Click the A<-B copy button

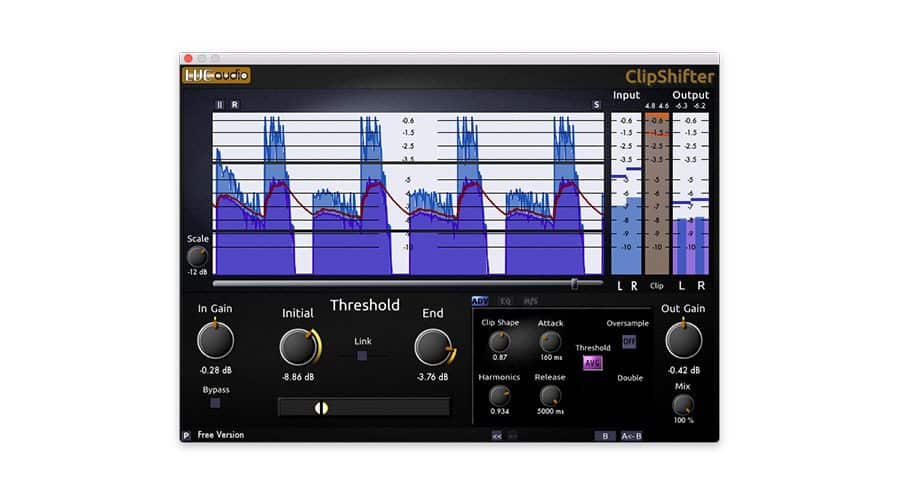tap(631, 436)
